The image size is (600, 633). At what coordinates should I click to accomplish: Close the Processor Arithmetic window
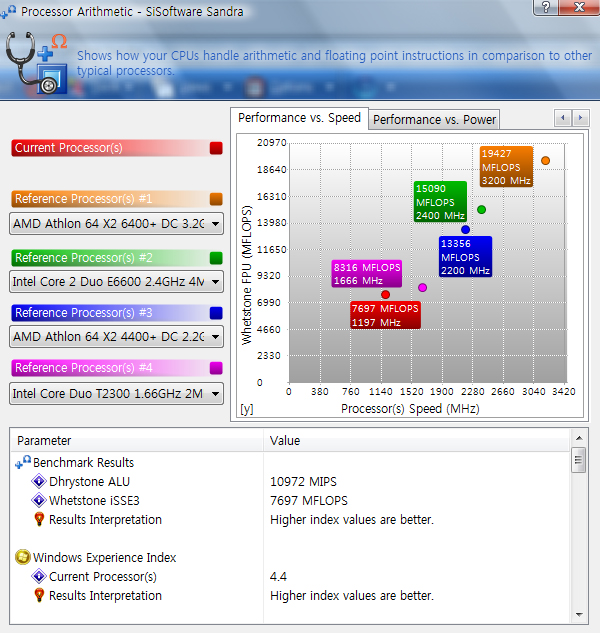[579, 7]
